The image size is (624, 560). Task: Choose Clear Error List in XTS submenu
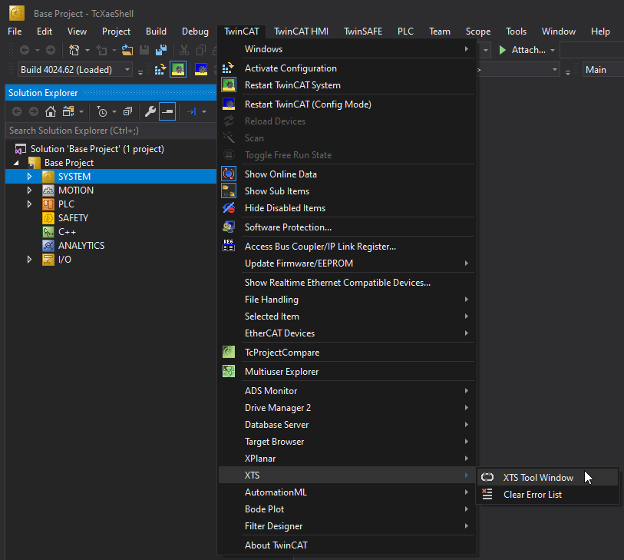pos(547,494)
